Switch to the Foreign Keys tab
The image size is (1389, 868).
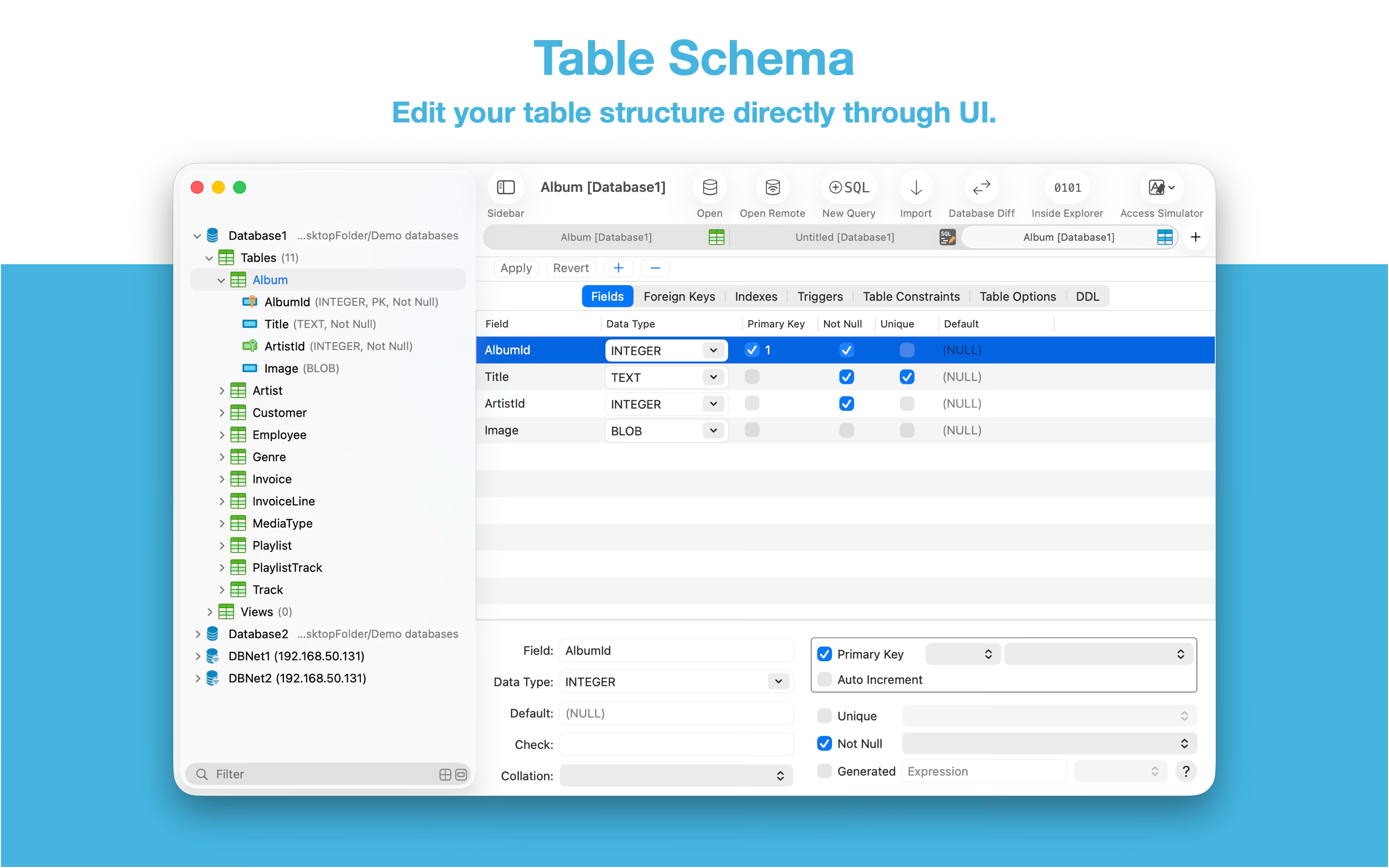point(679,296)
